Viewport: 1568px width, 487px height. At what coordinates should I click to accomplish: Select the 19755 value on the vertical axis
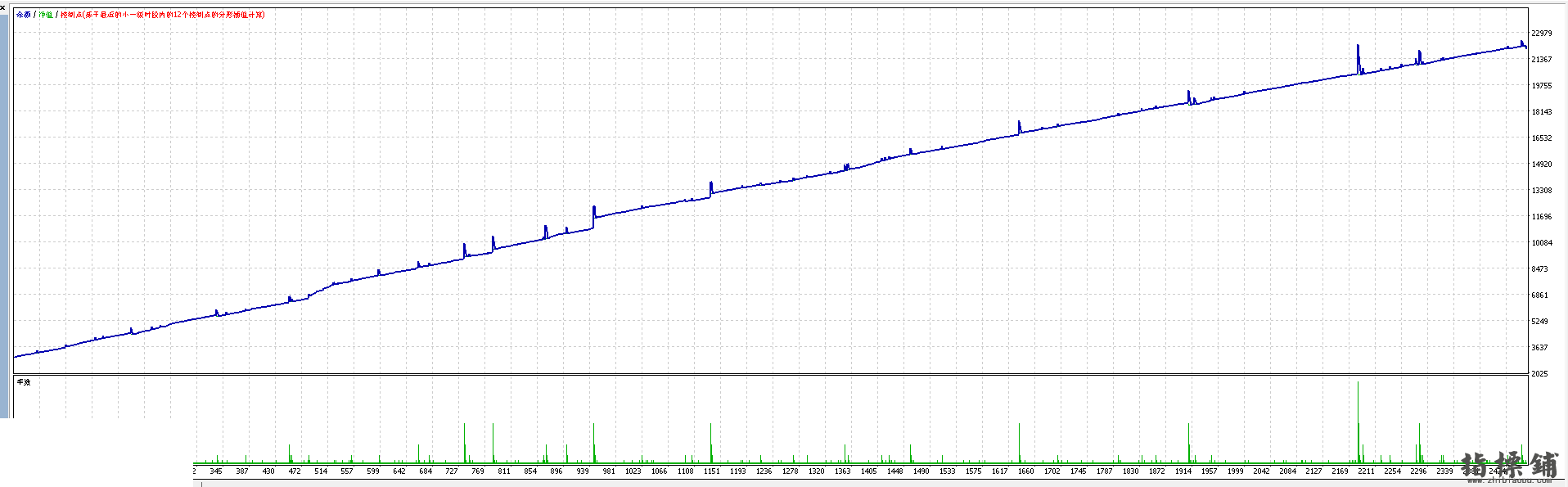pos(1542,86)
